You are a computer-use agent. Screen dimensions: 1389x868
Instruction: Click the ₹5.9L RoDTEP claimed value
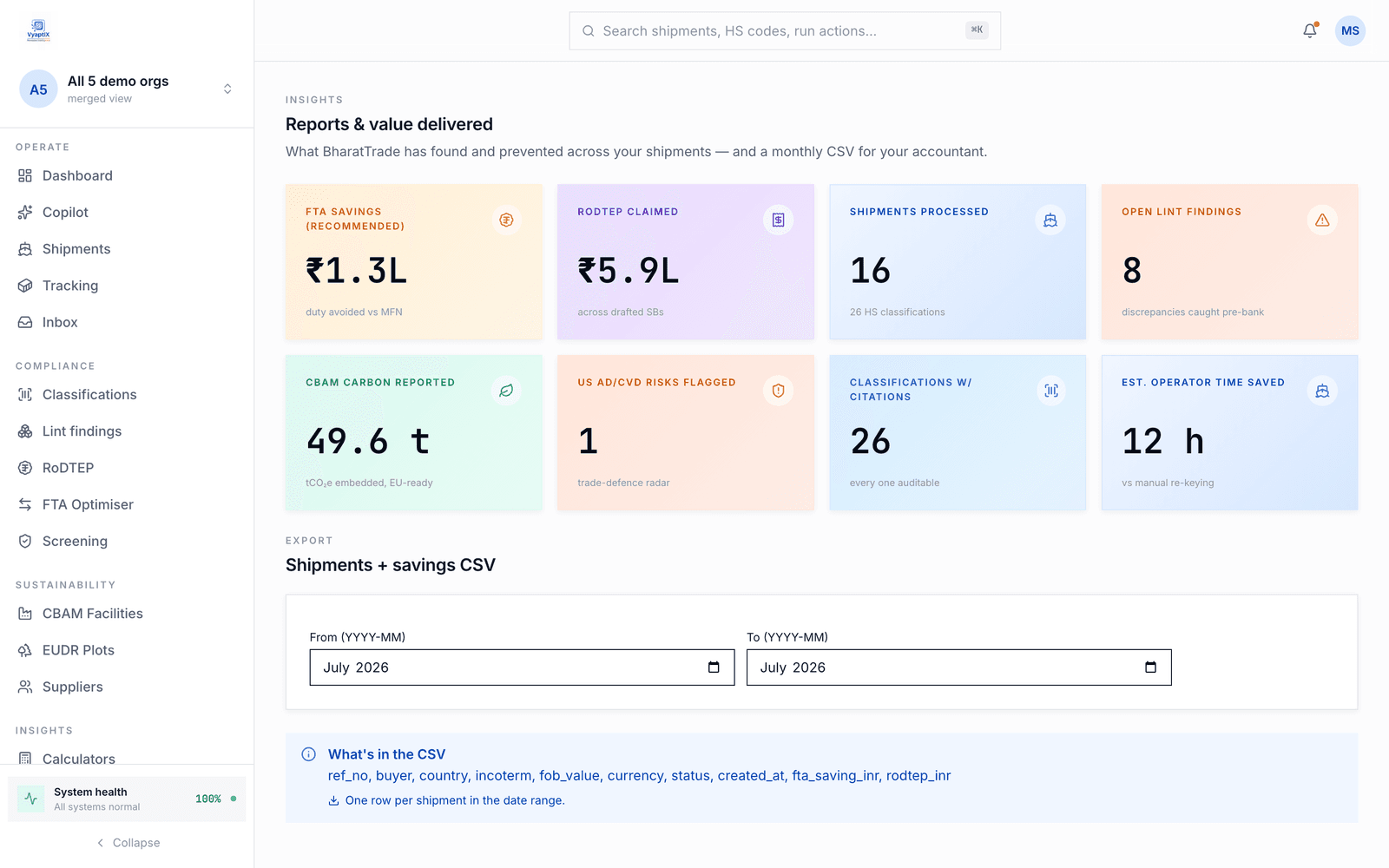pyautogui.click(x=629, y=271)
